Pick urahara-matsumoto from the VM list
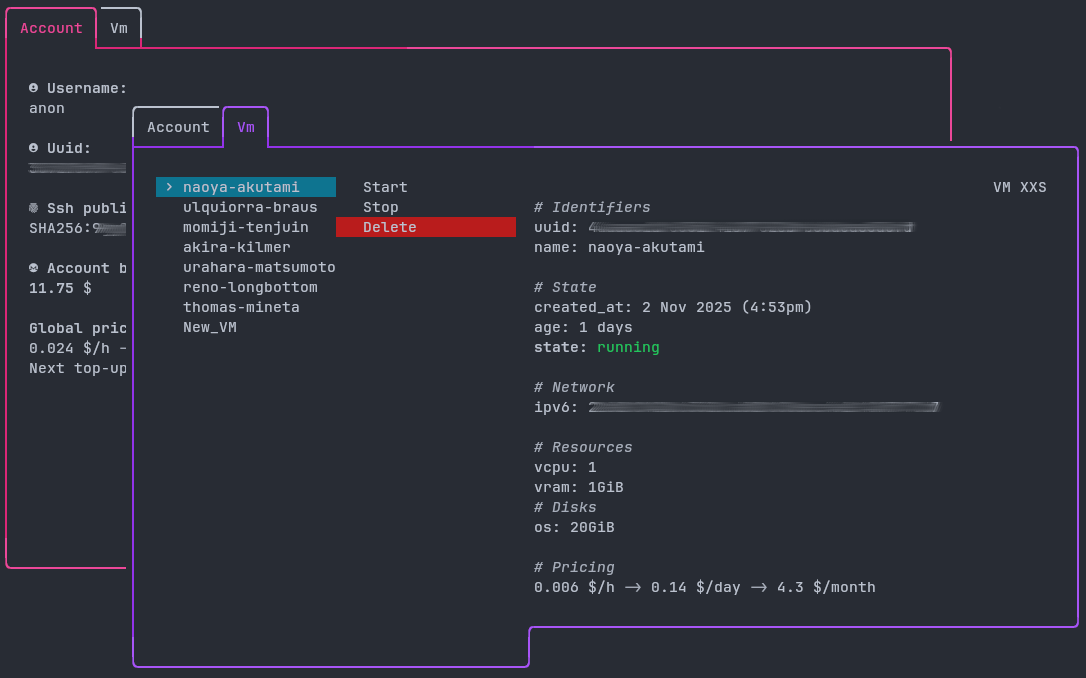Viewport: 1086px width, 678px height. pyautogui.click(x=259, y=267)
